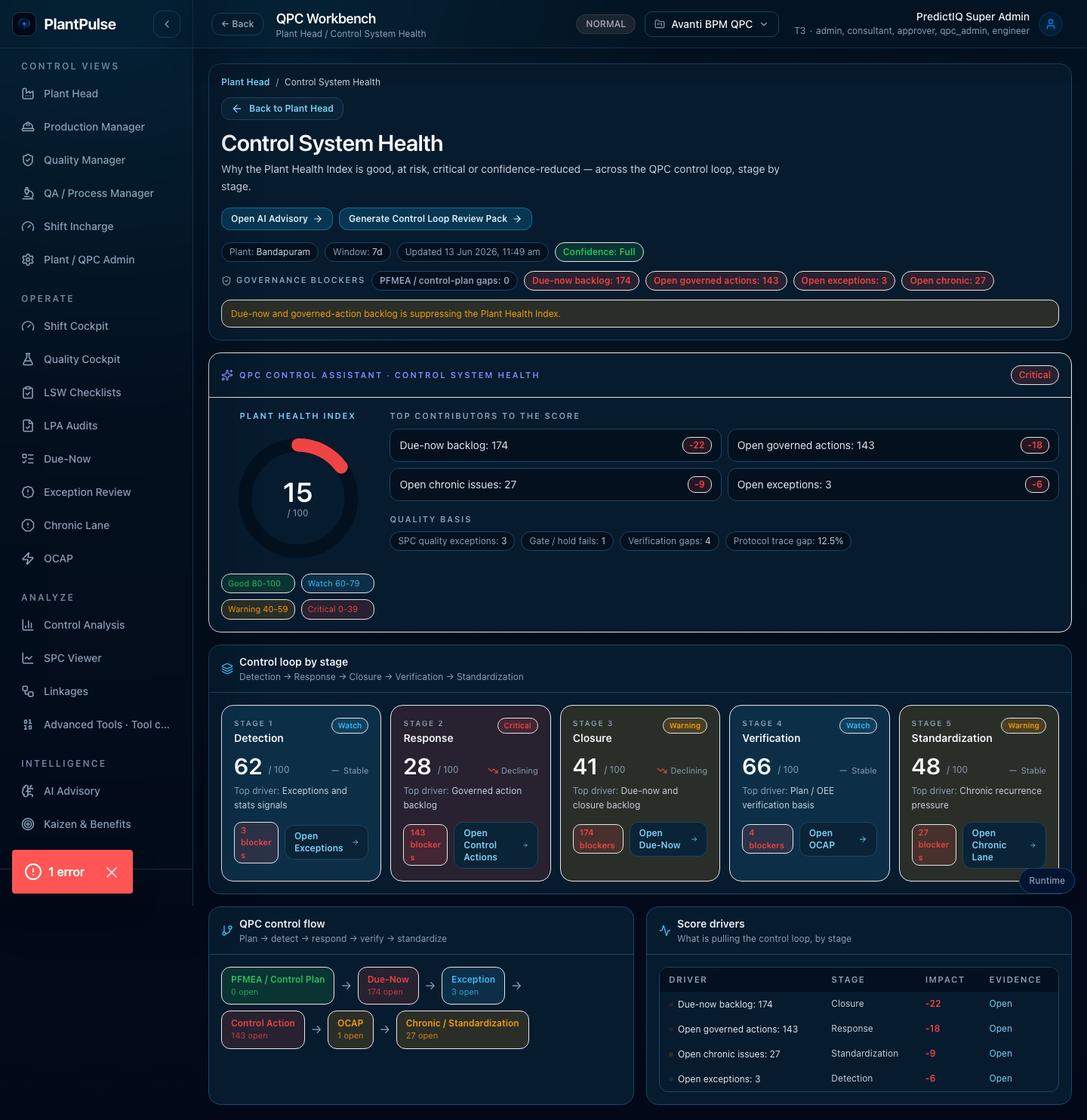Open LSW Checklists clipboard icon

(x=28, y=392)
